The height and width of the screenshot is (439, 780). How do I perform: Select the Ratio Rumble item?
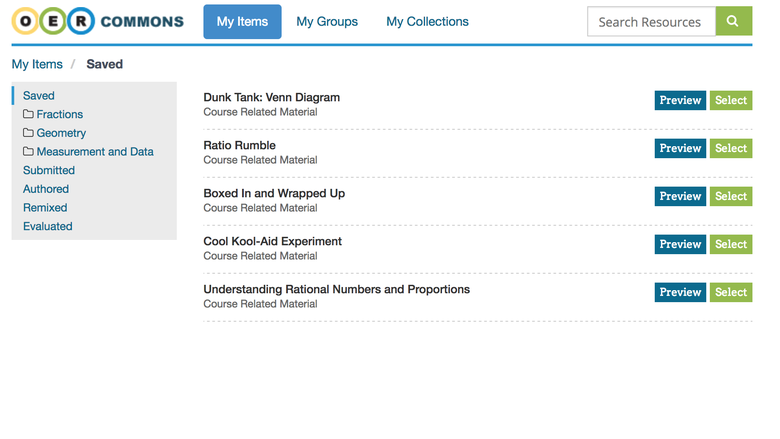pyautogui.click(x=731, y=148)
